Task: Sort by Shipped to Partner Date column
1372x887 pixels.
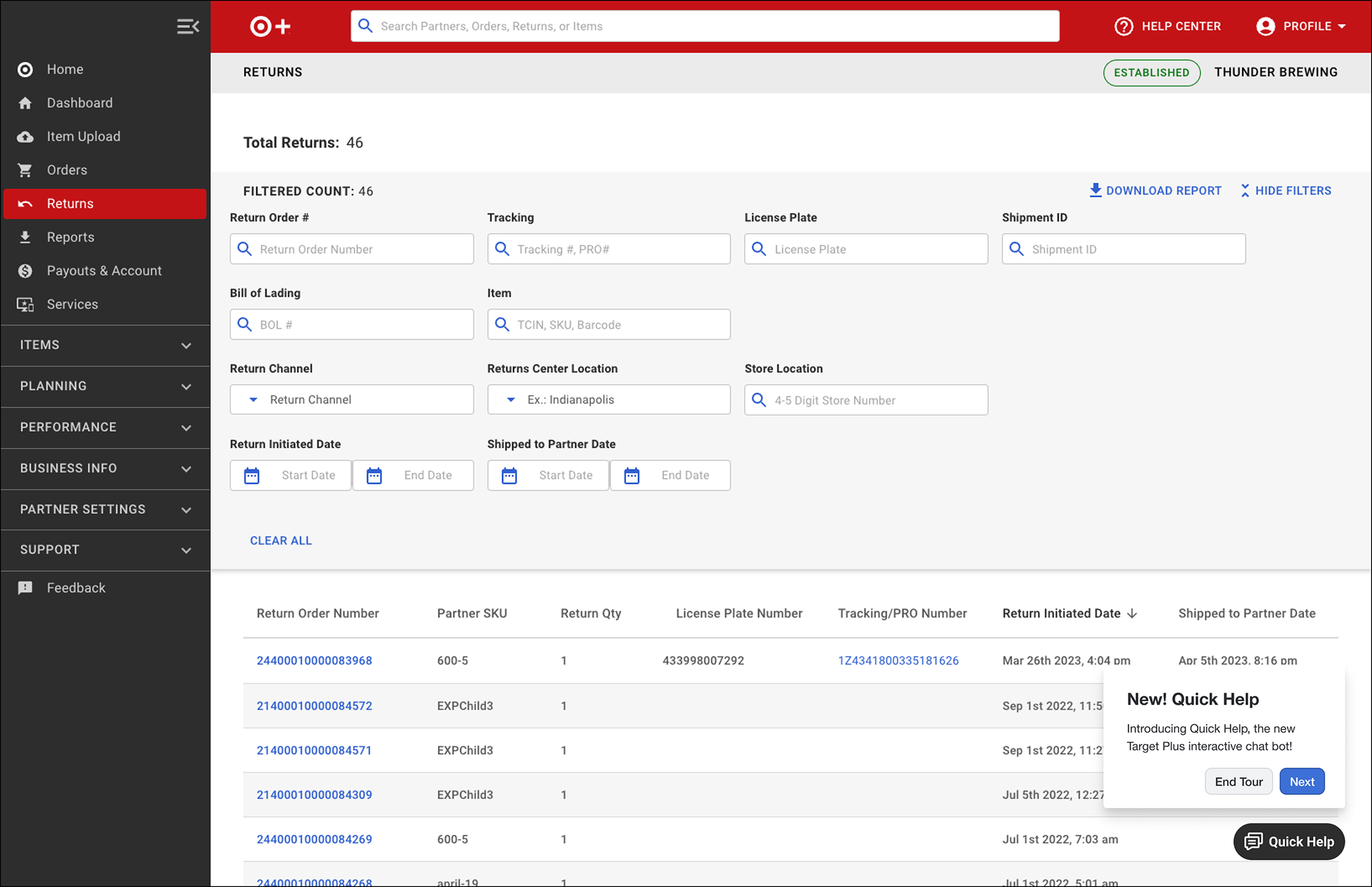Action: [x=1246, y=613]
